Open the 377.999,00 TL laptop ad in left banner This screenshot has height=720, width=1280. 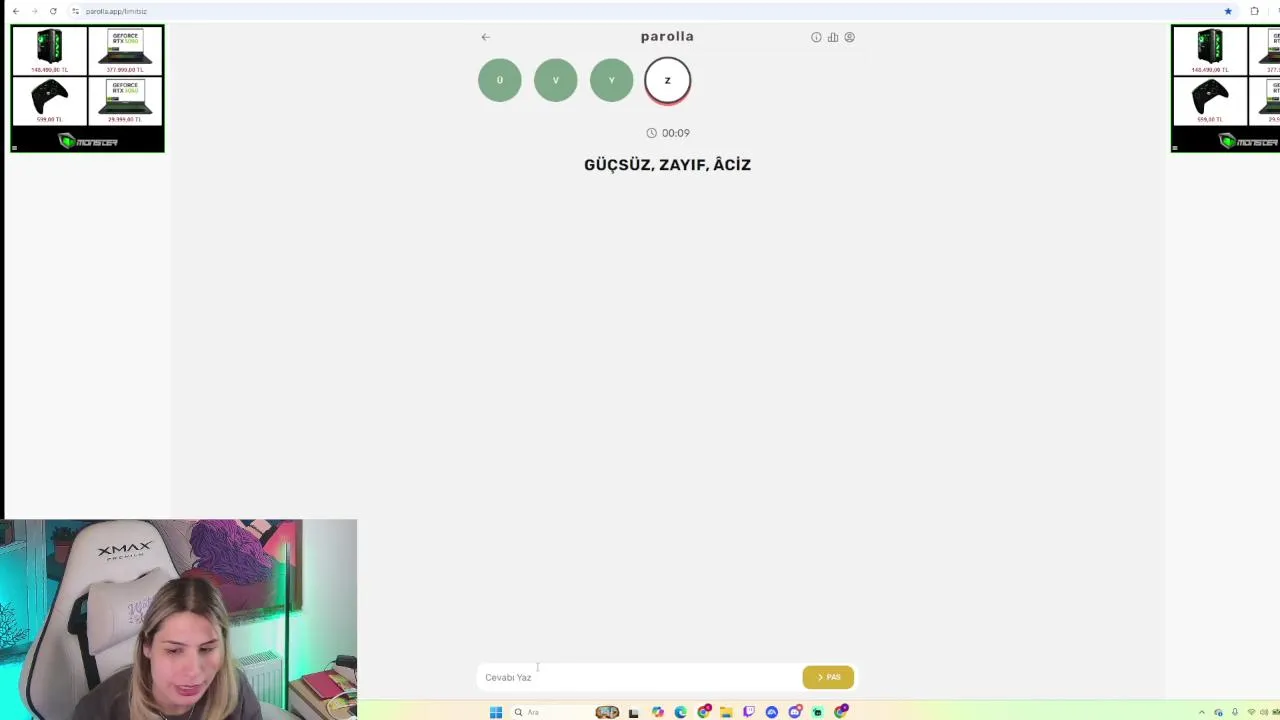(125, 51)
